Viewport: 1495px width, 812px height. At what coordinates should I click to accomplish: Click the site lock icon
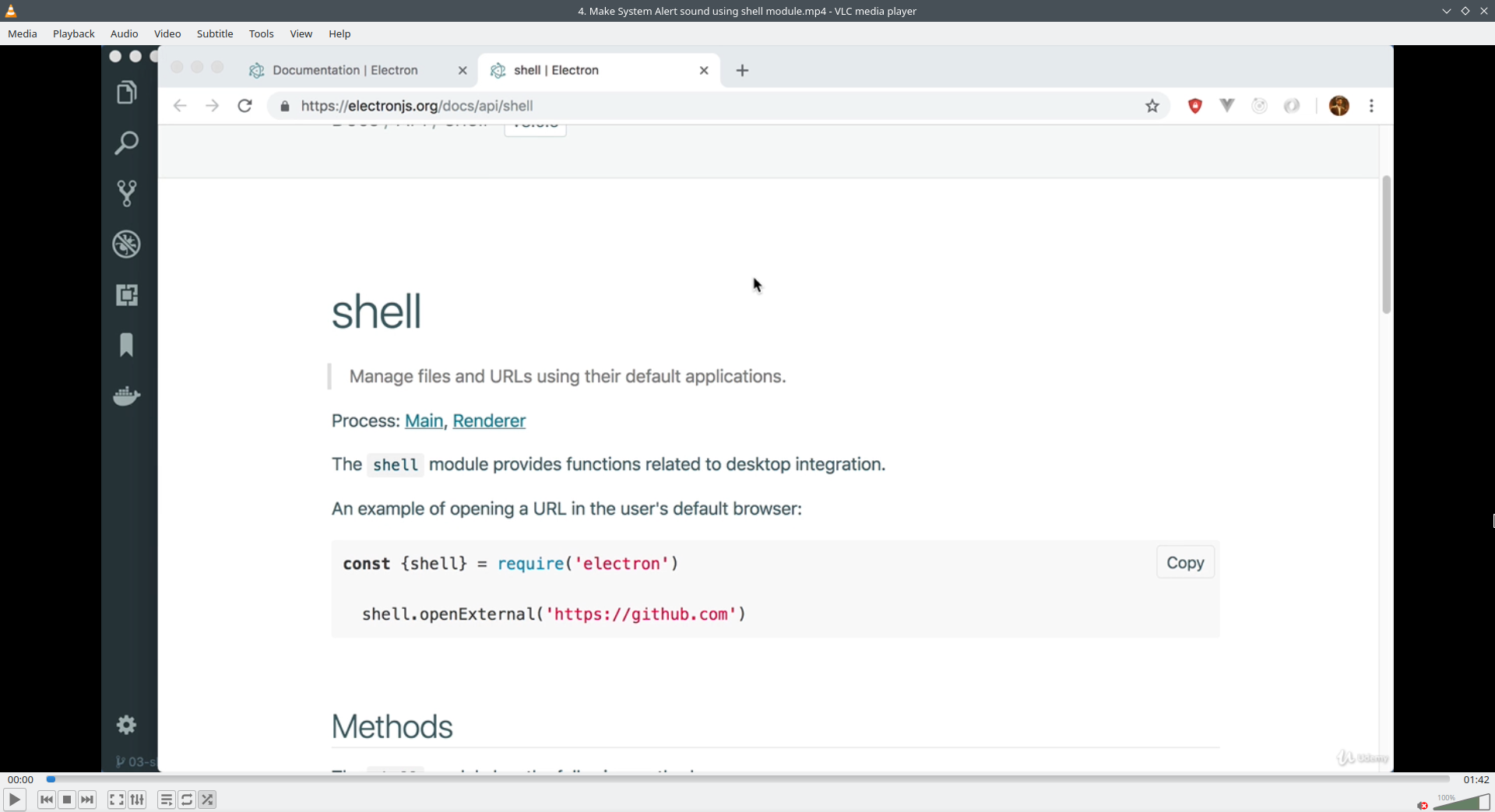285,107
